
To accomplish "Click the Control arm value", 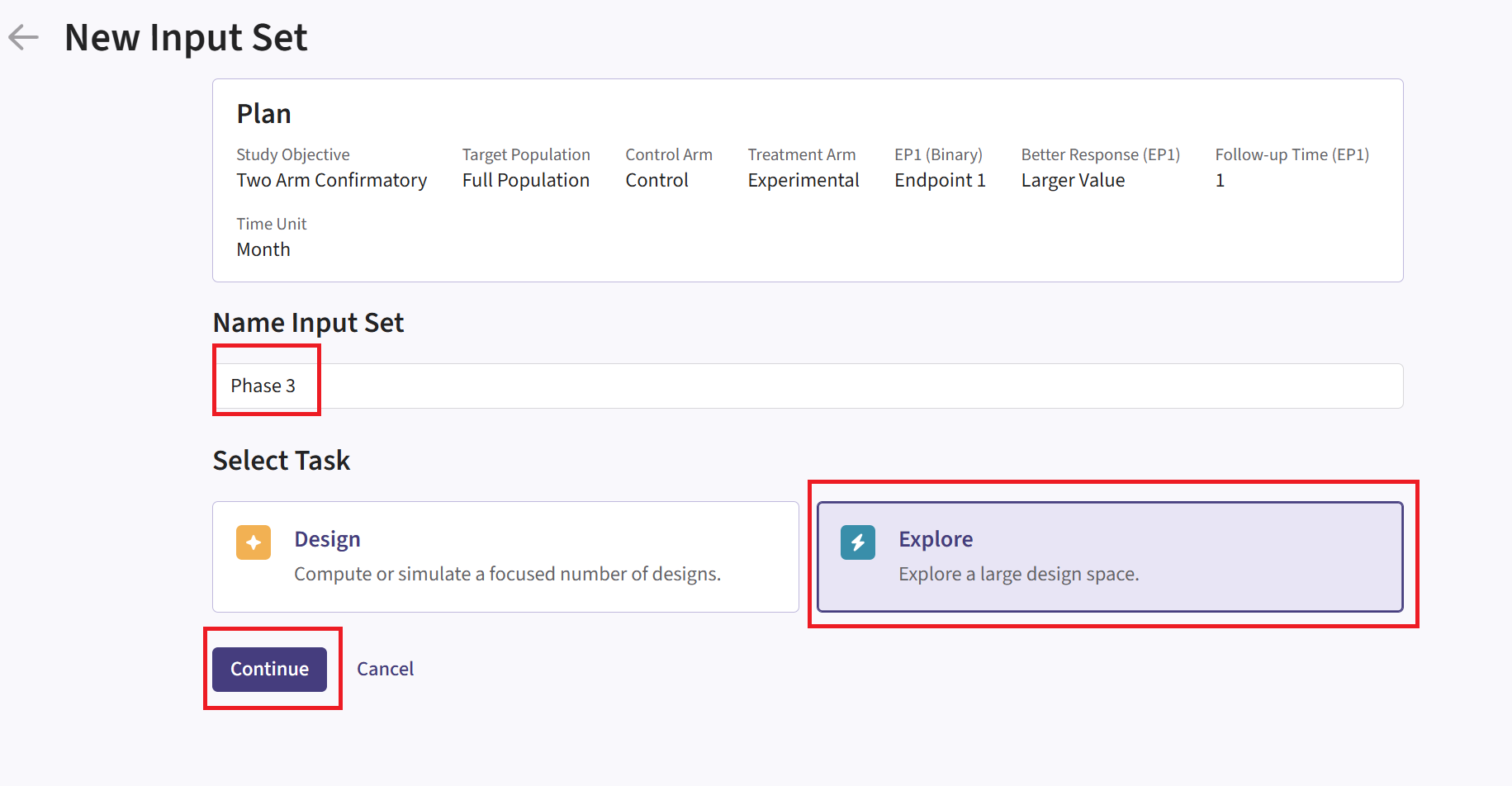I will (x=656, y=180).
